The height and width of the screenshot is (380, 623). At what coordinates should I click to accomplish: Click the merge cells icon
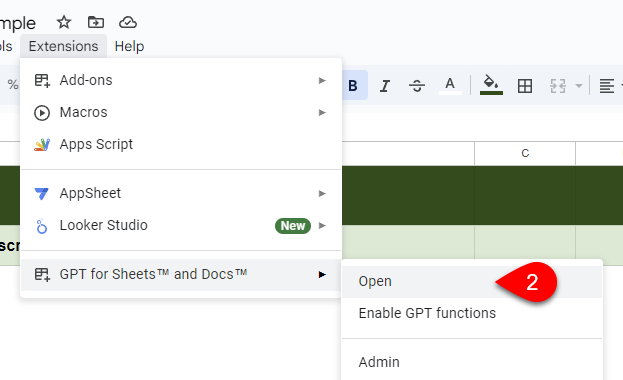tap(557, 86)
